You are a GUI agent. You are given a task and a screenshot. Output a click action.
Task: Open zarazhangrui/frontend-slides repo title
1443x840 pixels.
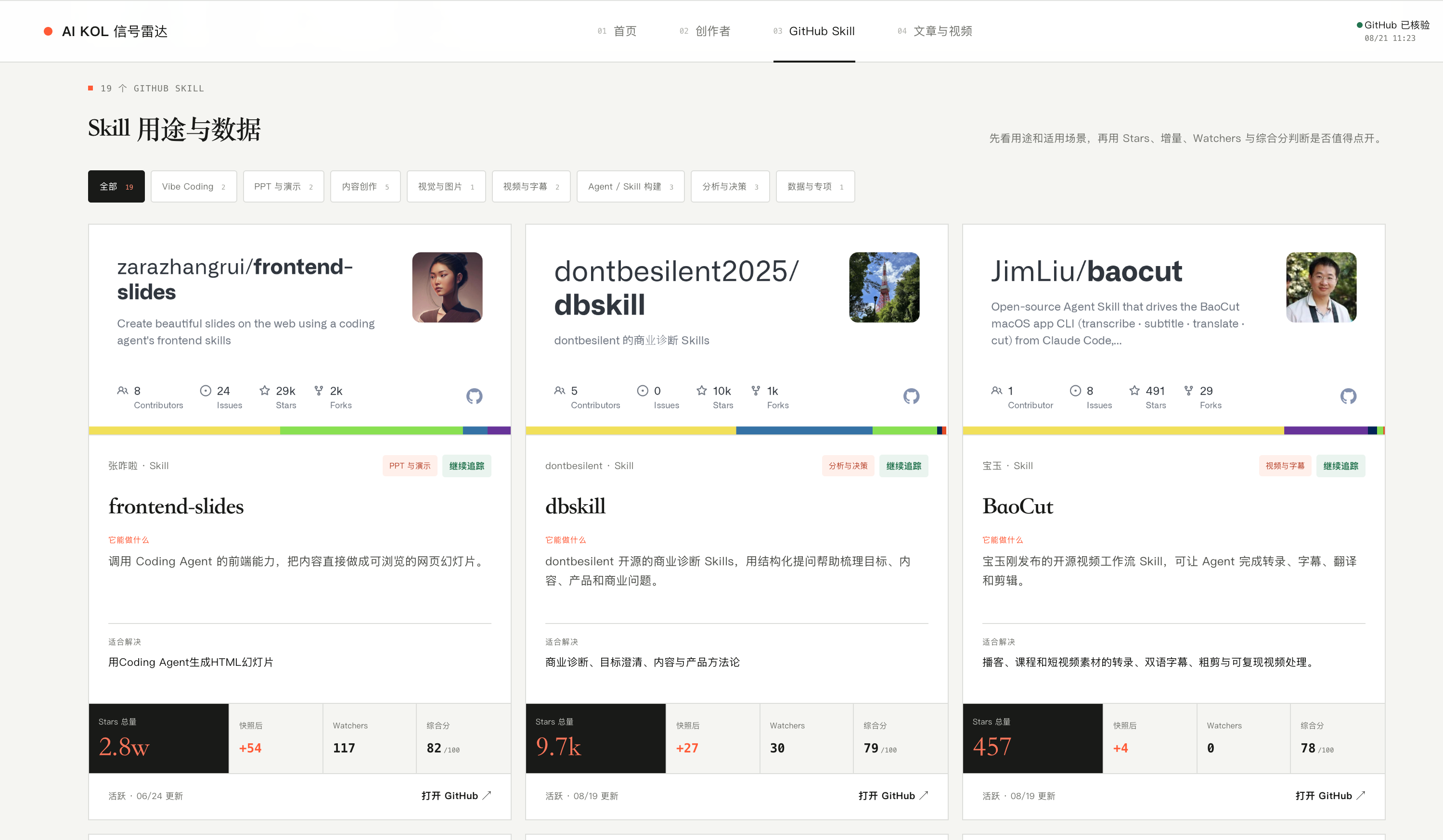(235, 279)
